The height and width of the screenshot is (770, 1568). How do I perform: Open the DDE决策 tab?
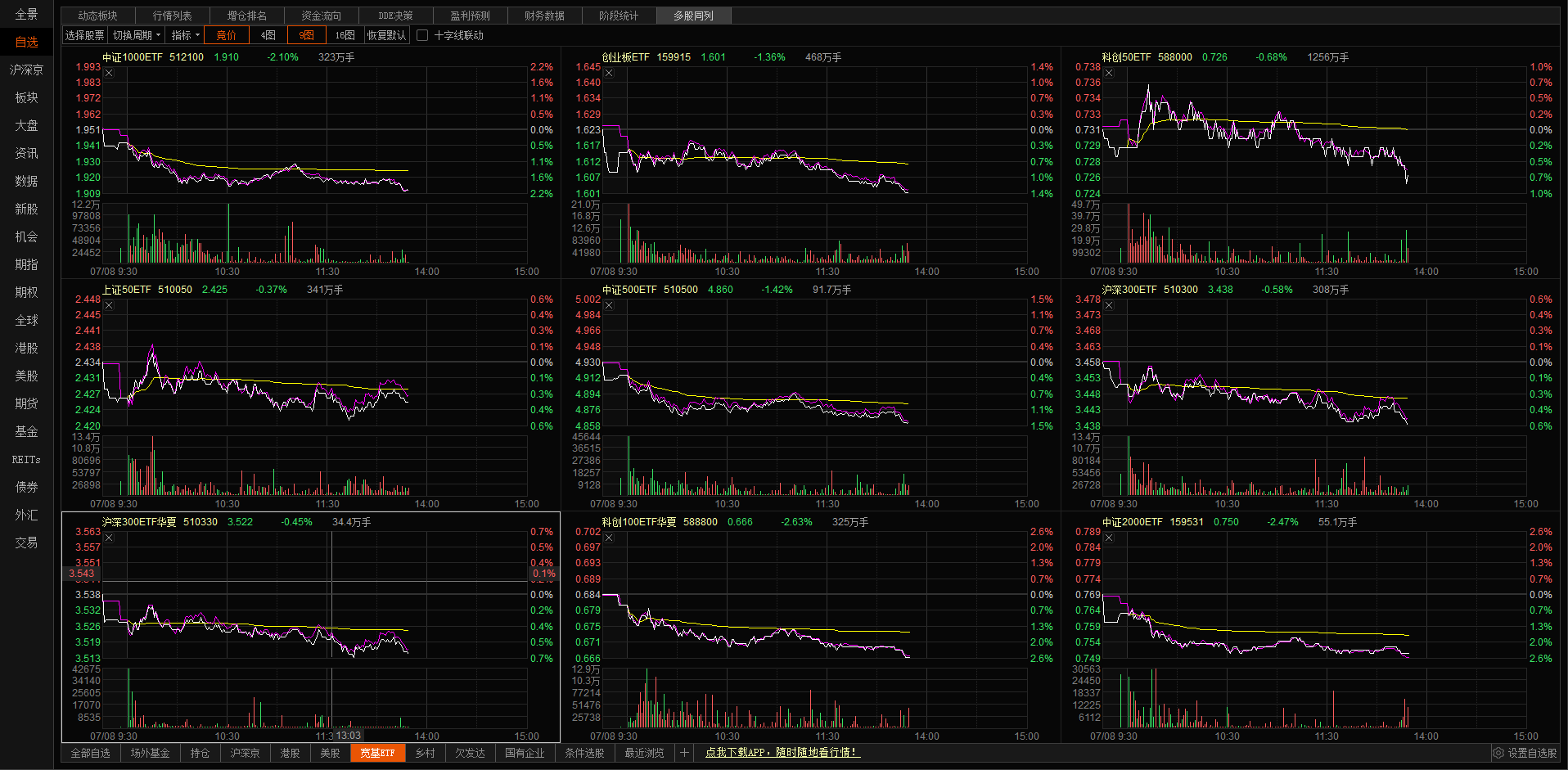(x=395, y=16)
